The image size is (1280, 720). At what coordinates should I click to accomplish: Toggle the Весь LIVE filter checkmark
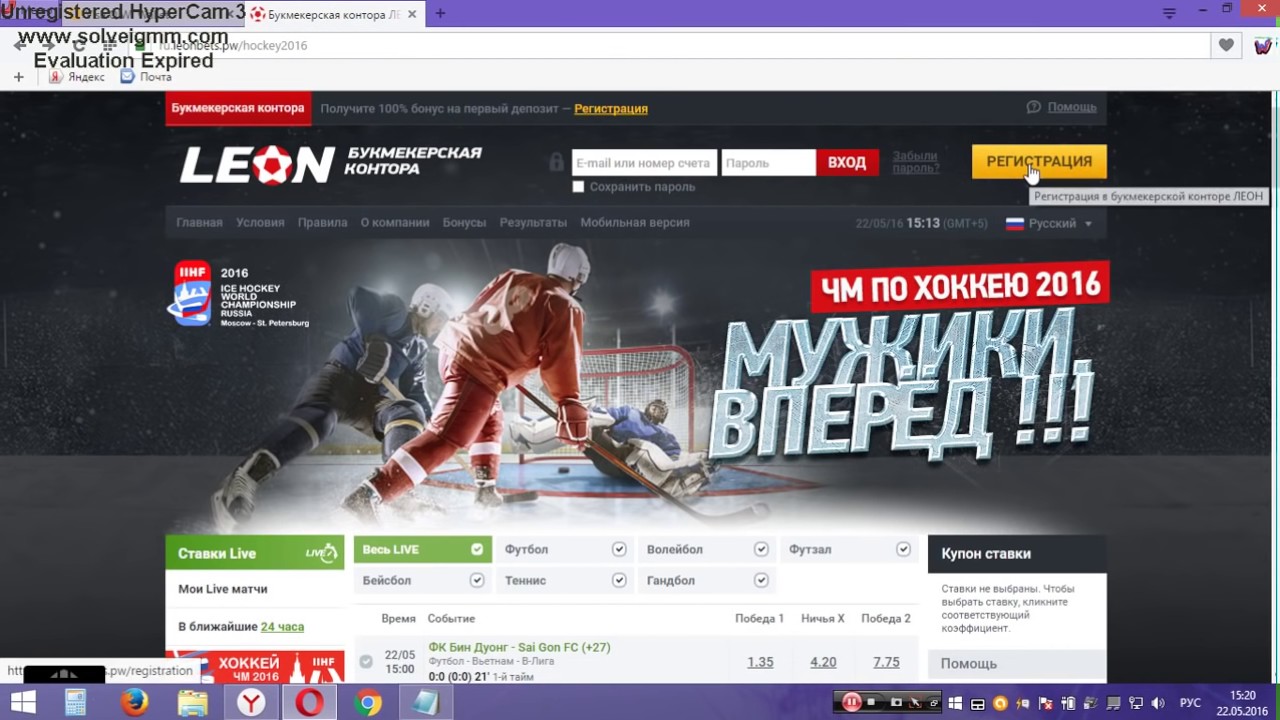[x=477, y=549]
